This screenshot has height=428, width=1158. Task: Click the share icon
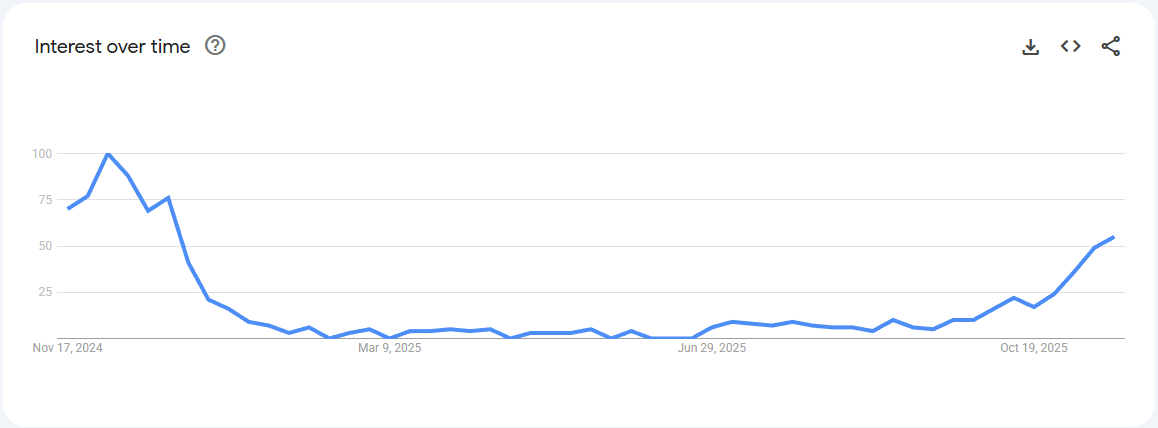[1111, 46]
